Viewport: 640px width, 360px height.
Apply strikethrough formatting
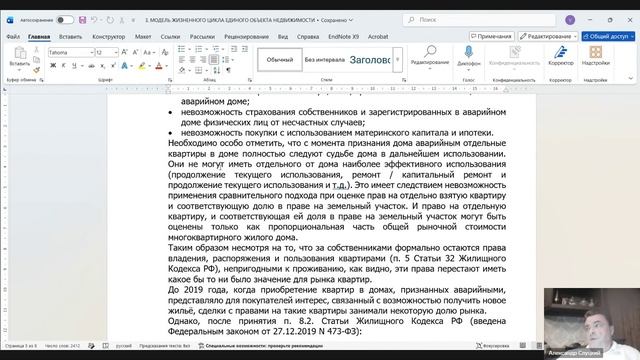point(91,66)
